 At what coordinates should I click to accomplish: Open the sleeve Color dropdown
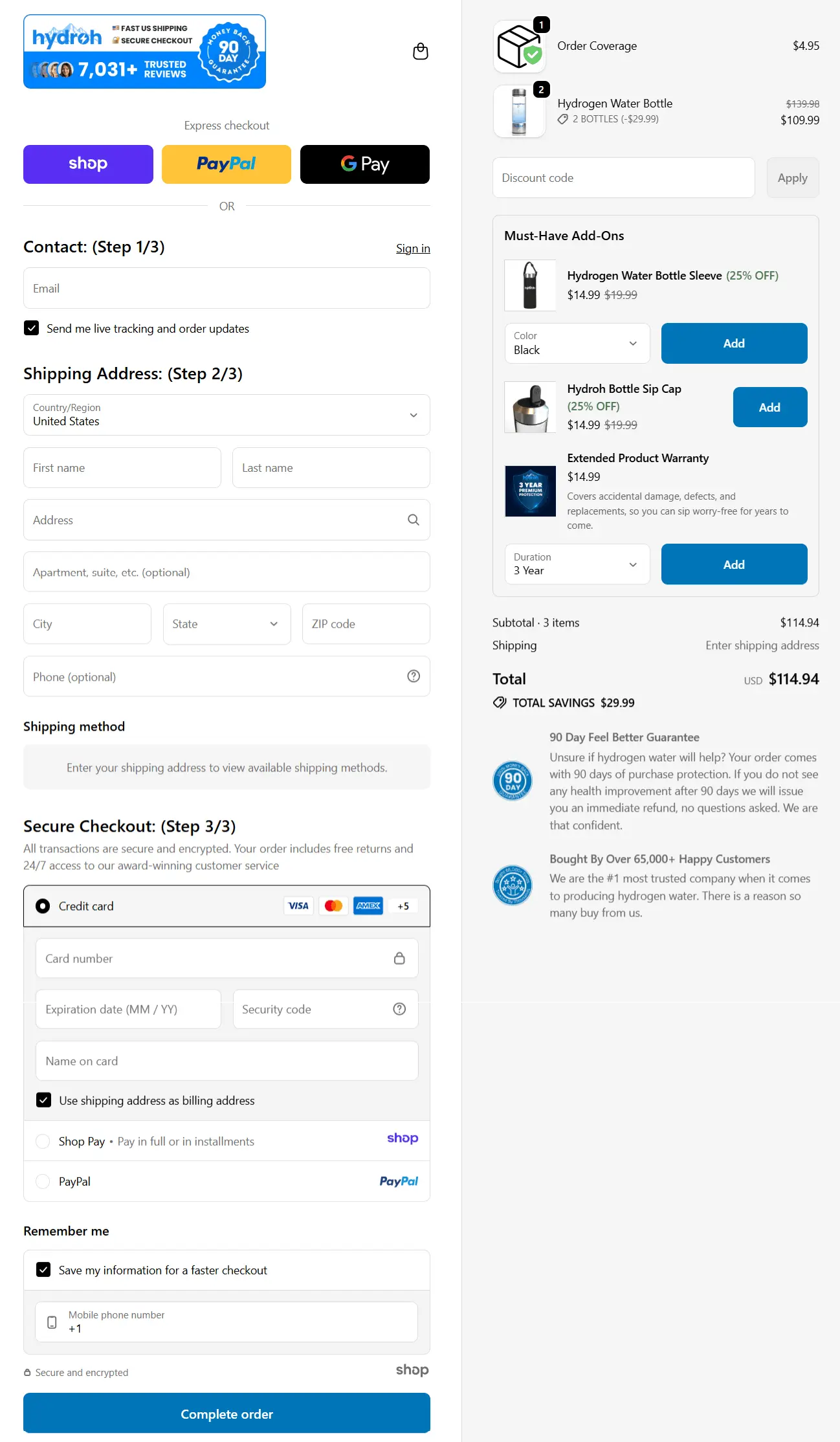(x=577, y=343)
